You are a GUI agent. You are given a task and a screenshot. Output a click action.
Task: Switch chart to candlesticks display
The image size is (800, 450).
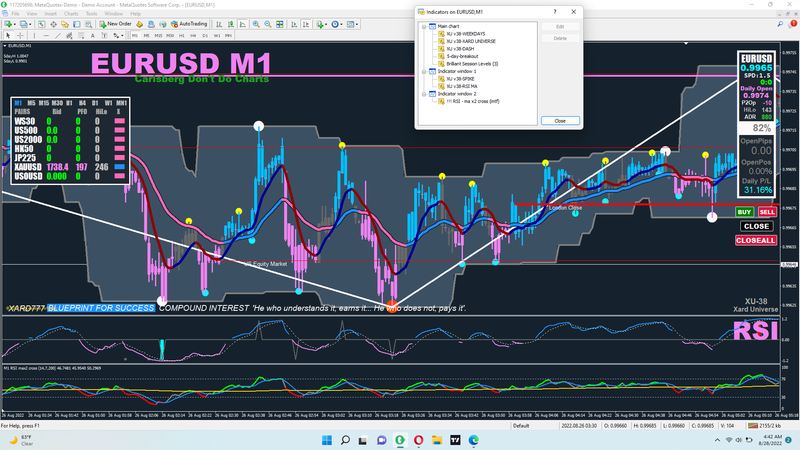click(230, 24)
